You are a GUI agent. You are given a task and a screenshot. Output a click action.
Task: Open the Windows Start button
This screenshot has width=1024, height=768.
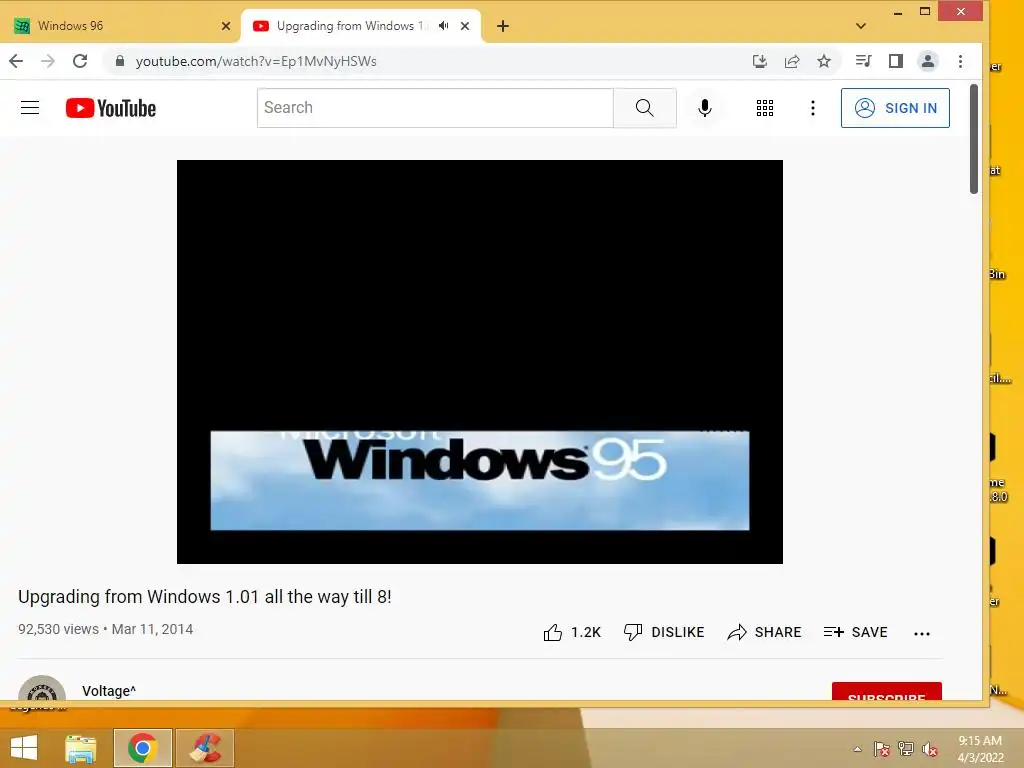pos(24,748)
